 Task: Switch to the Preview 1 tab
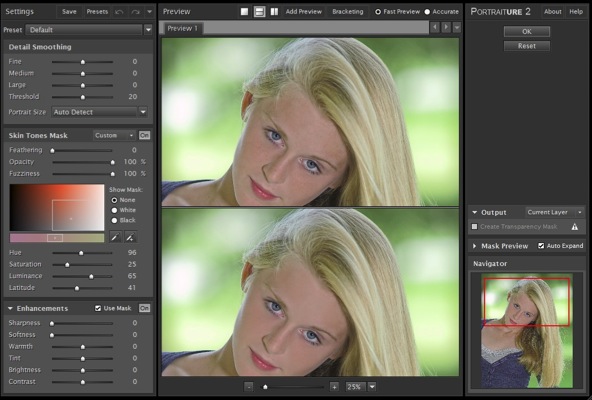(182, 28)
